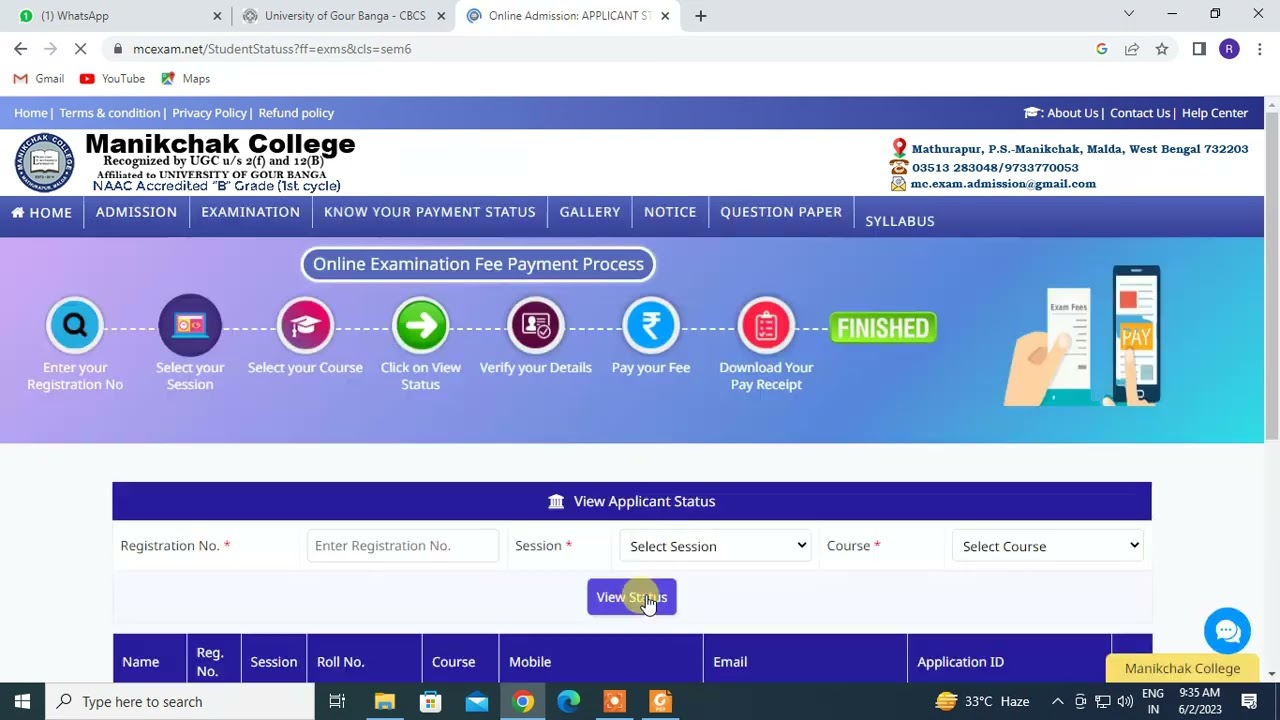Click the View Status button

click(x=632, y=597)
